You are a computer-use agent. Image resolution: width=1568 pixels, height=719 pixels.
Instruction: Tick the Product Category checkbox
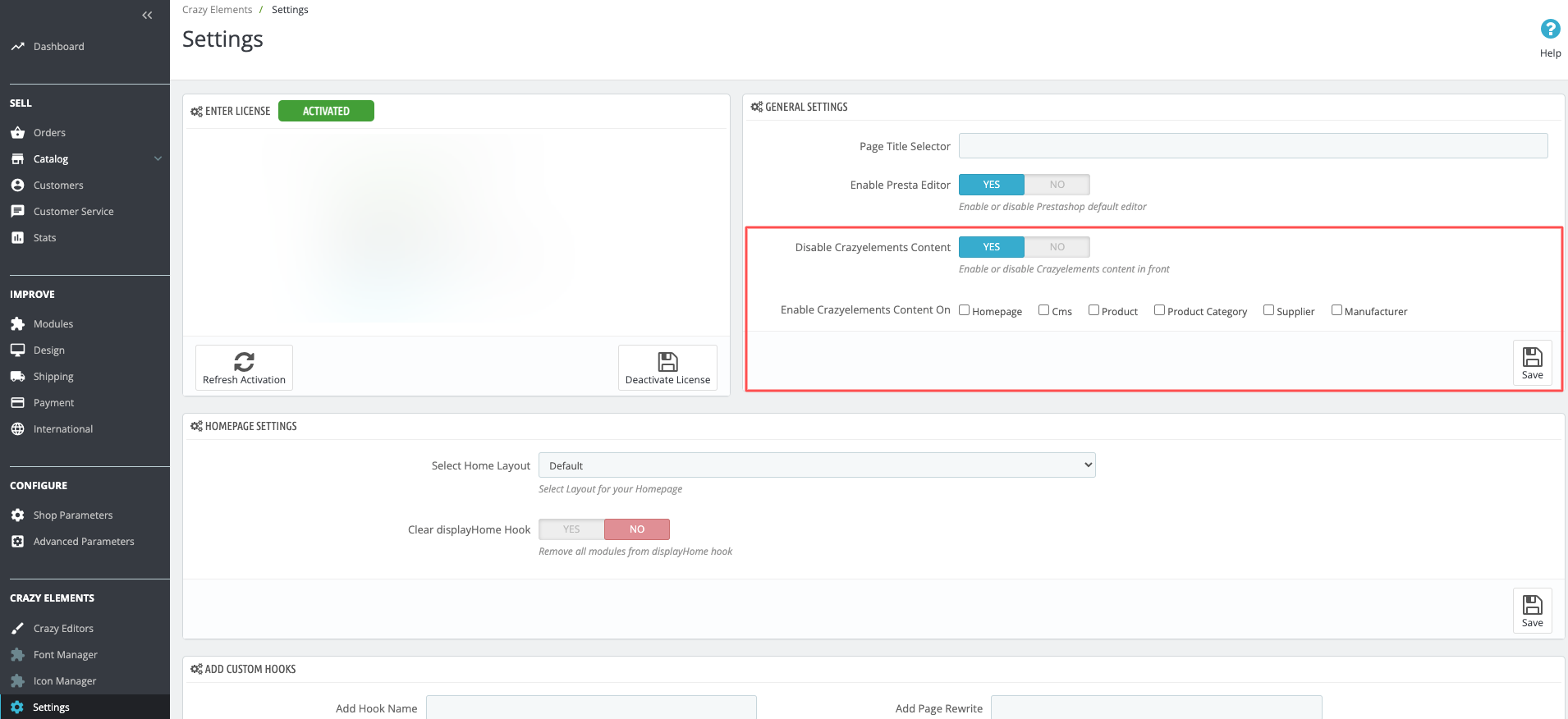1159,310
